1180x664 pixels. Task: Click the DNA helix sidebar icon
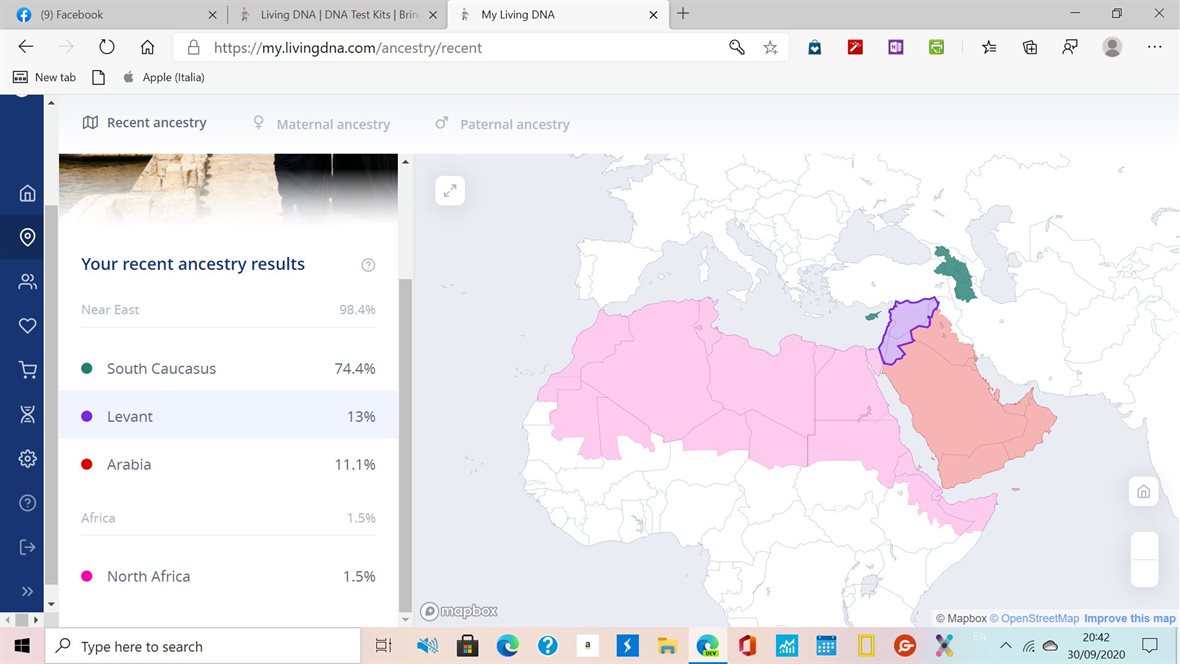click(27, 414)
